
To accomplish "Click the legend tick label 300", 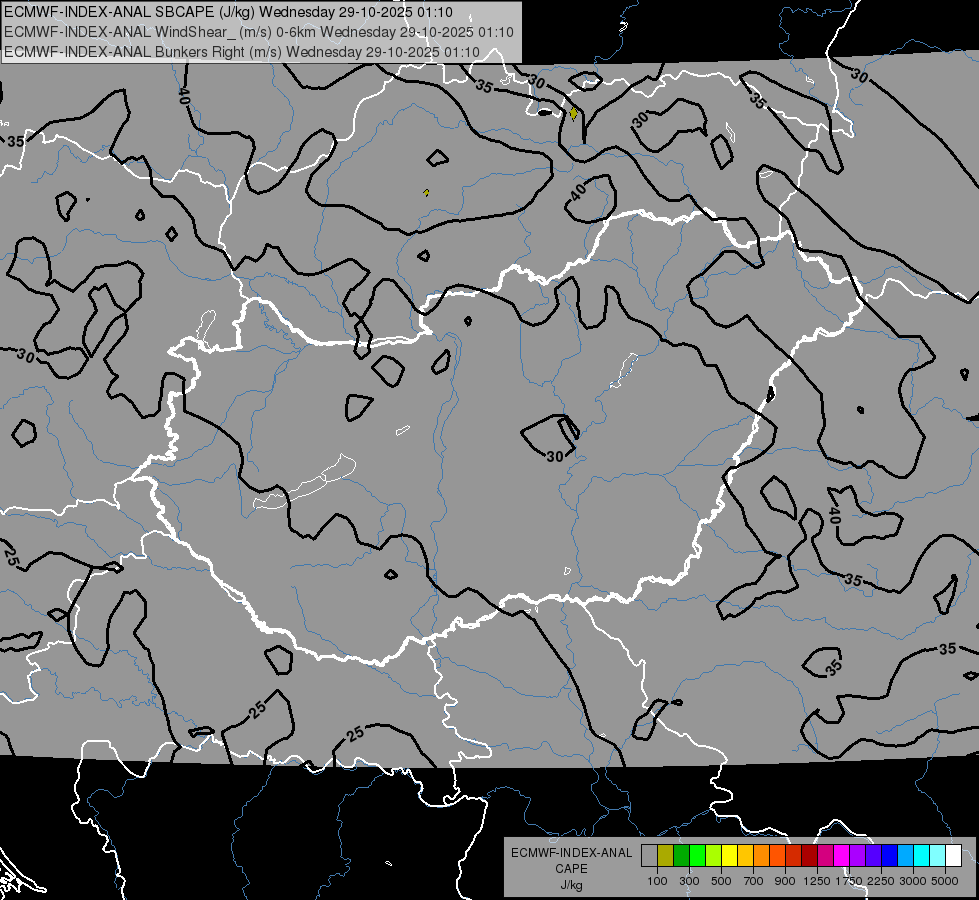I will click(689, 881).
